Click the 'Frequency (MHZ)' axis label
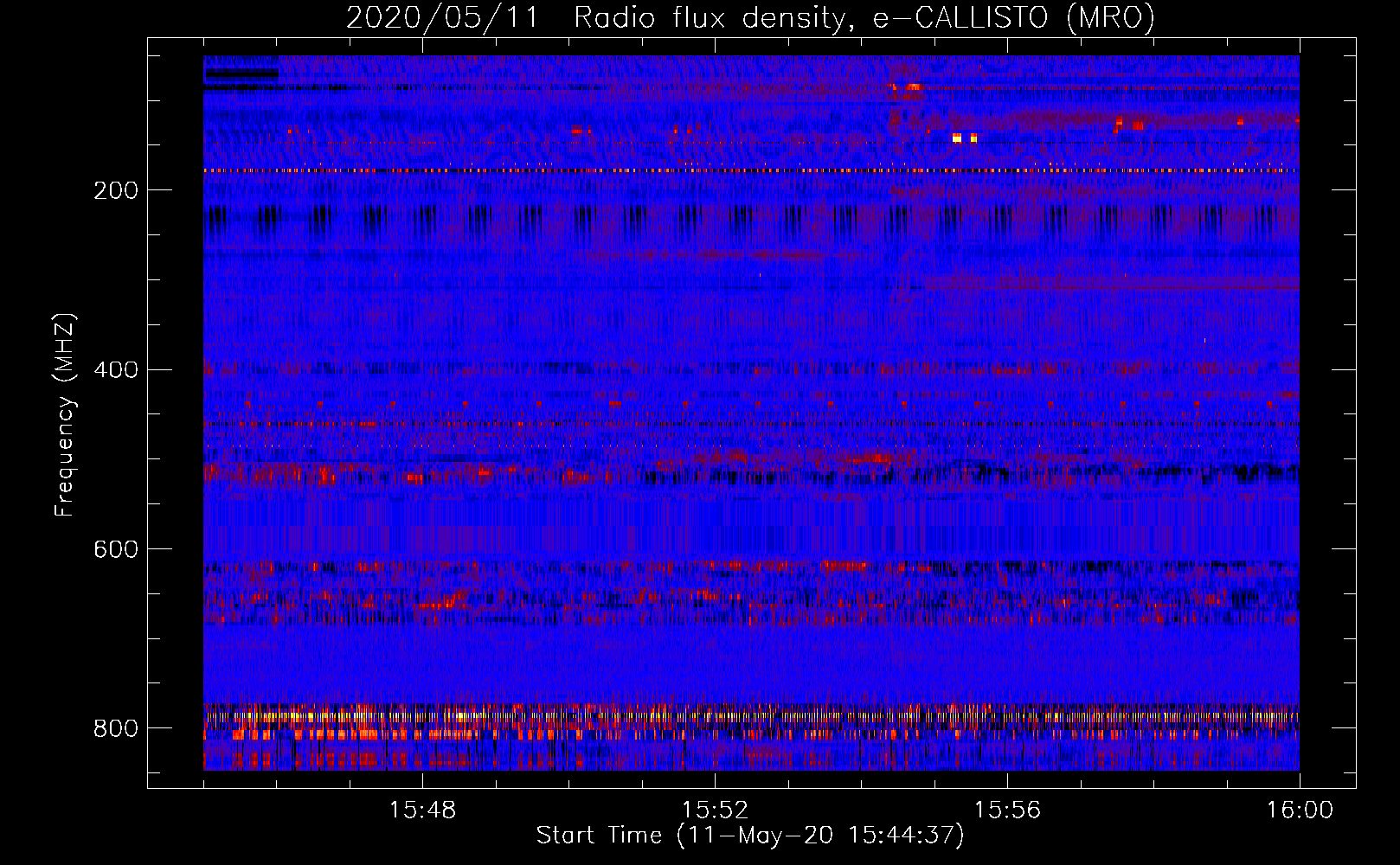The image size is (1400, 865). (65, 414)
